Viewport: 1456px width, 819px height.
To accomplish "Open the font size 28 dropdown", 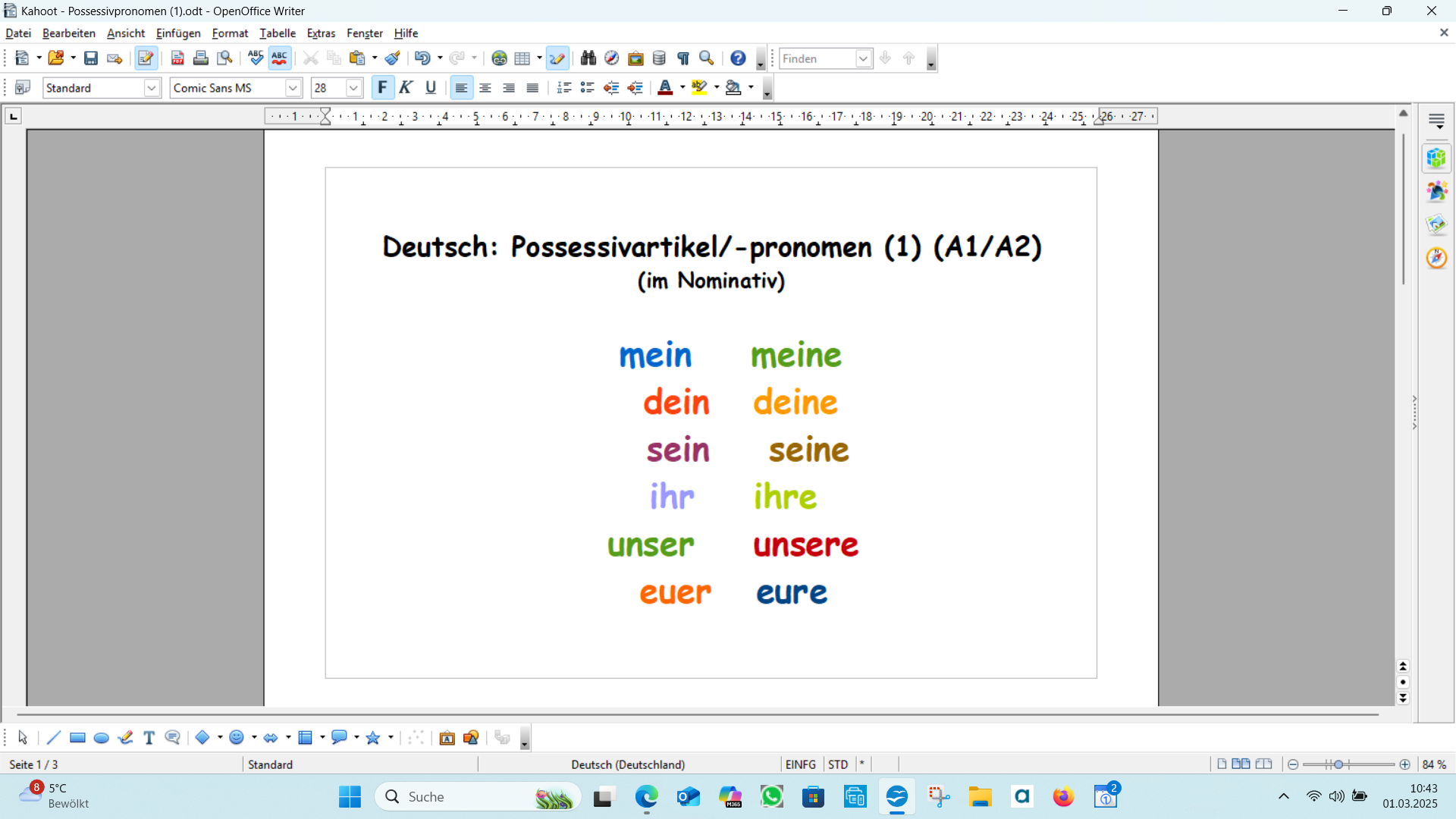I will [353, 88].
